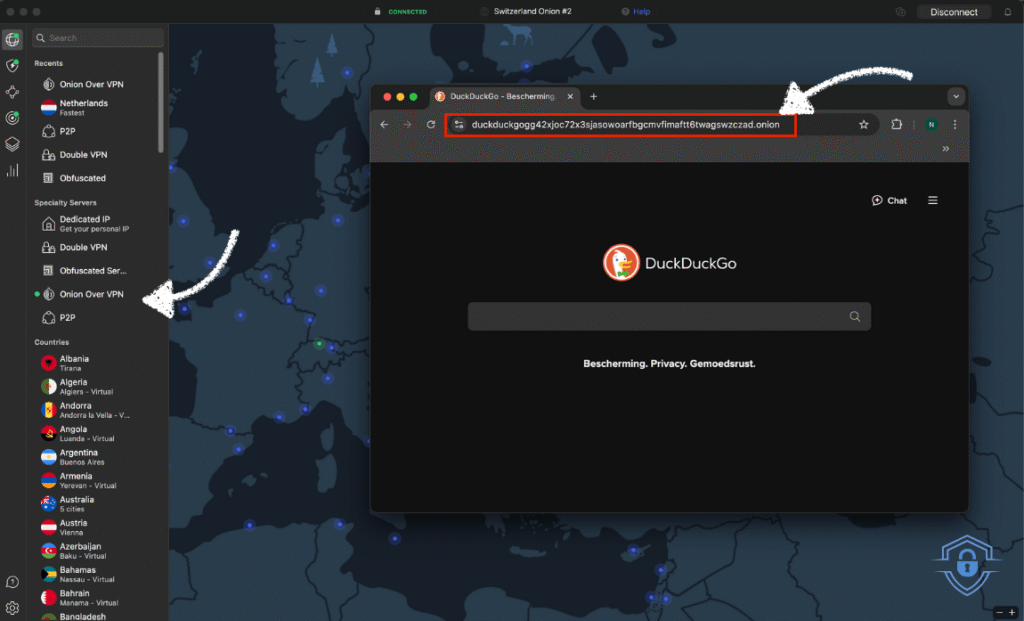
Task: Open the statistics bars icon in sidebar
Action: point(12,170)
